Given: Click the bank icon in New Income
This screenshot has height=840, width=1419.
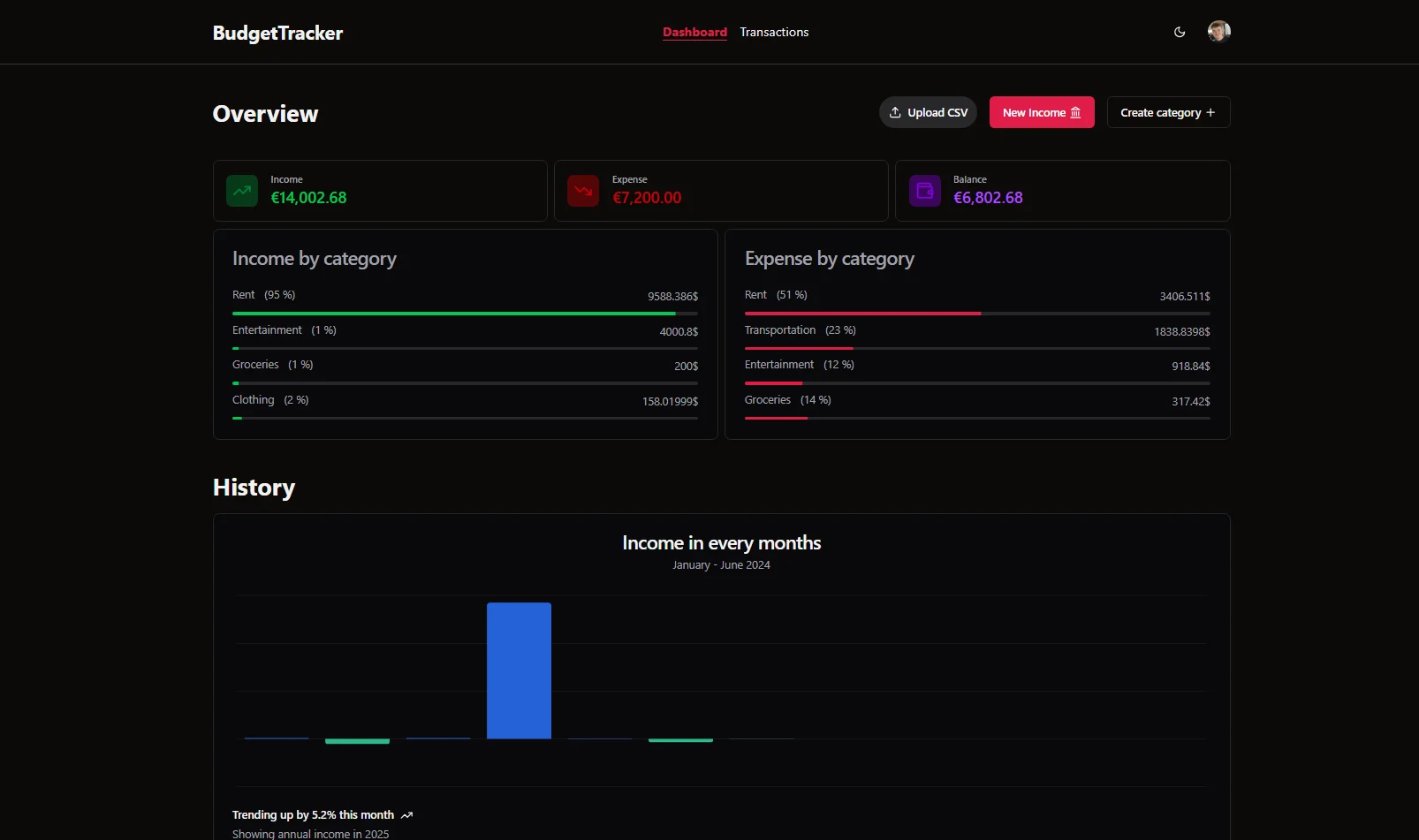Looking at the screenshot, I should coord(1075,112).
